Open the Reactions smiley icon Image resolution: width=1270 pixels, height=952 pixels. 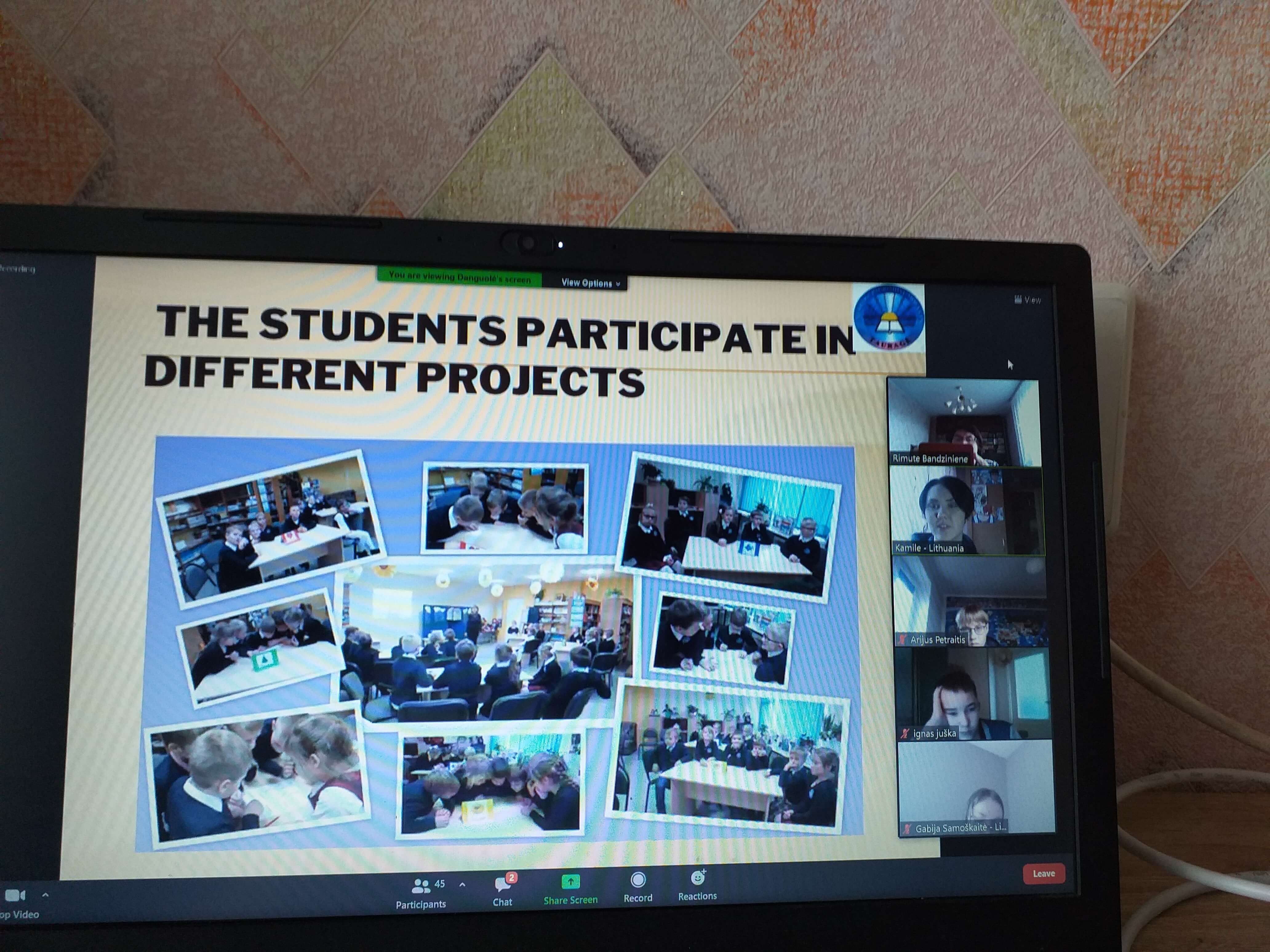[x=697, y=877]
